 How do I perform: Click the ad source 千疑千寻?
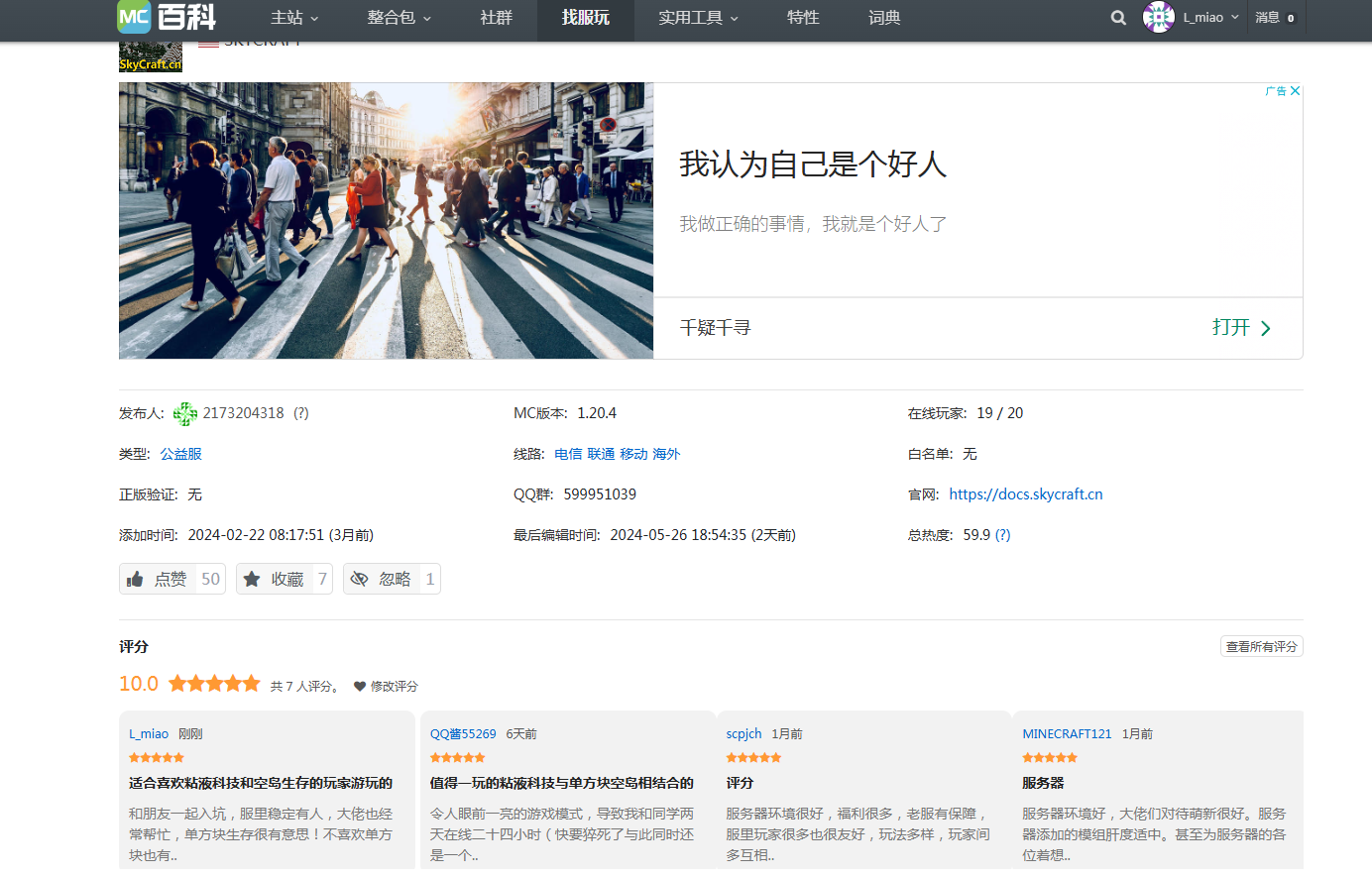point(716,328)
